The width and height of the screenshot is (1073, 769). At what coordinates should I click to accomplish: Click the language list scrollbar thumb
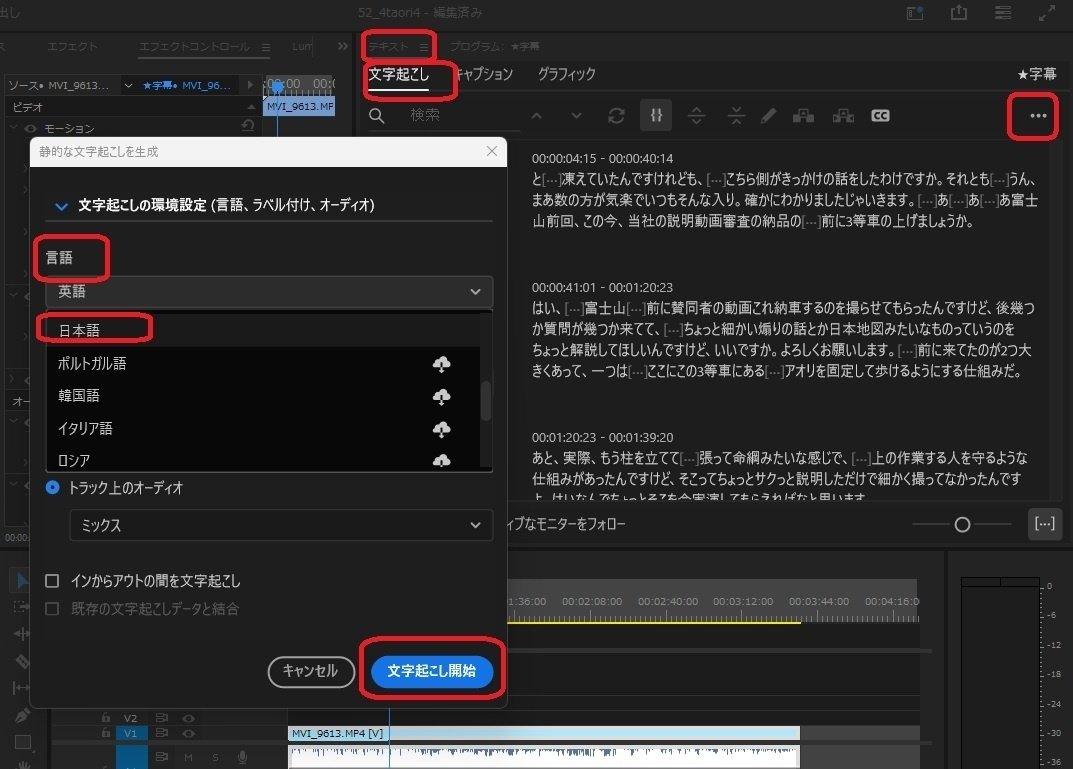coord(486,400)
